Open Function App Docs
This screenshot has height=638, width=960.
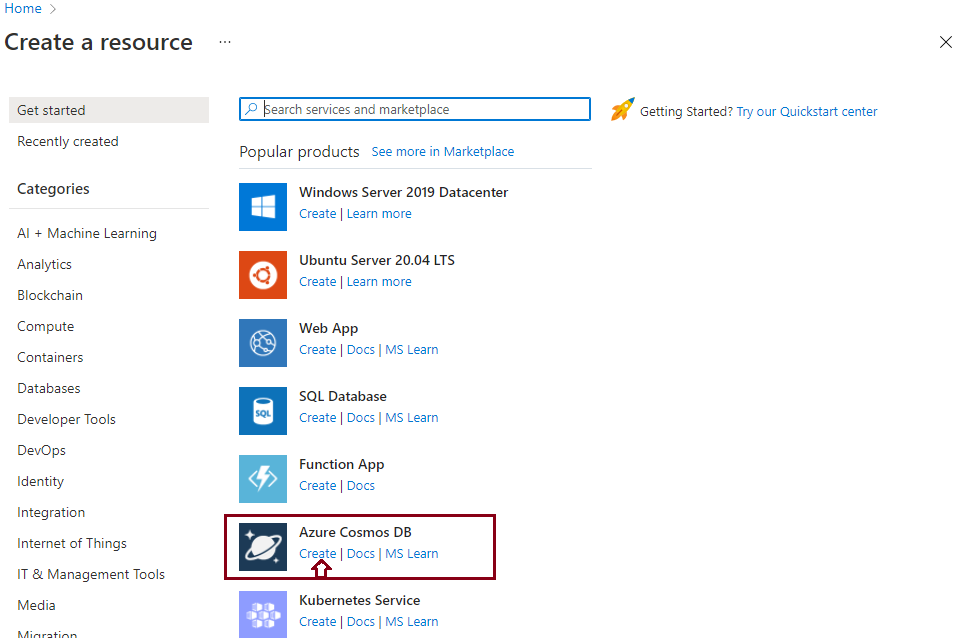click(x=361, y=486)
